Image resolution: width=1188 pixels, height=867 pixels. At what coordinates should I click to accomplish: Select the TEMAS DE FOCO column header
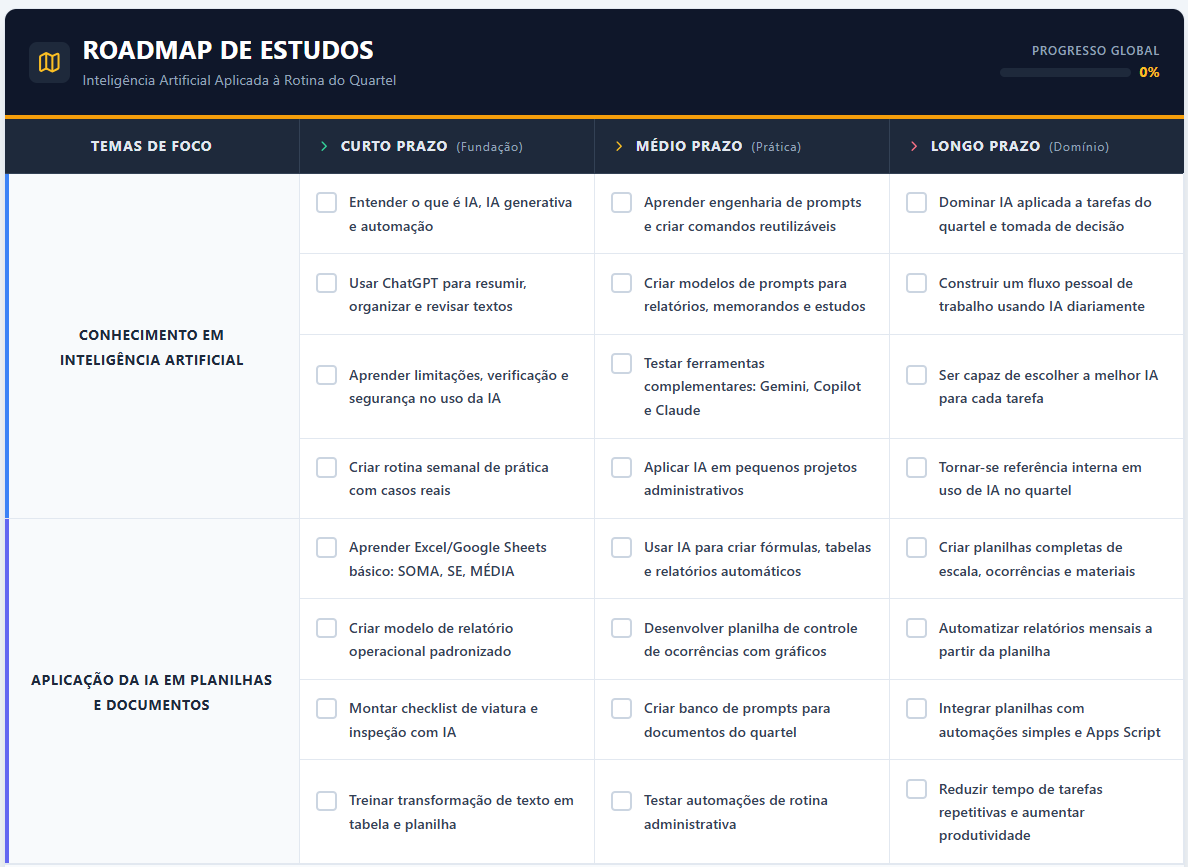(151, 145)
